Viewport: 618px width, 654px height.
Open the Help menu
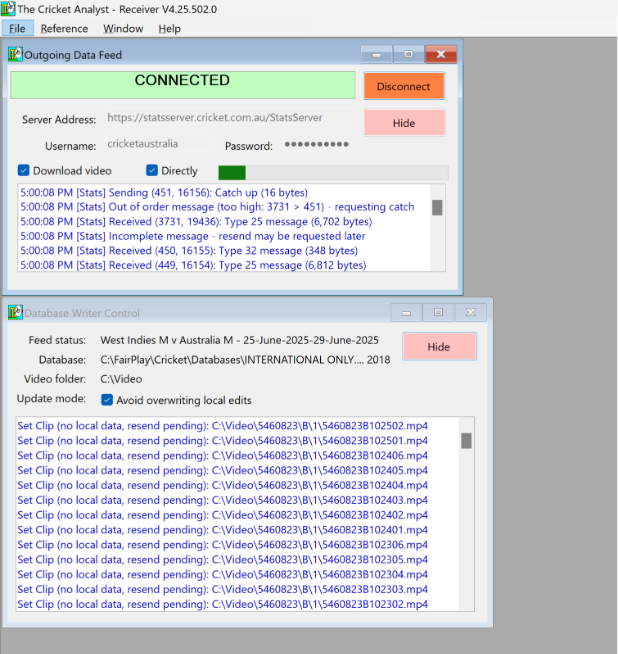pos(169,29)
